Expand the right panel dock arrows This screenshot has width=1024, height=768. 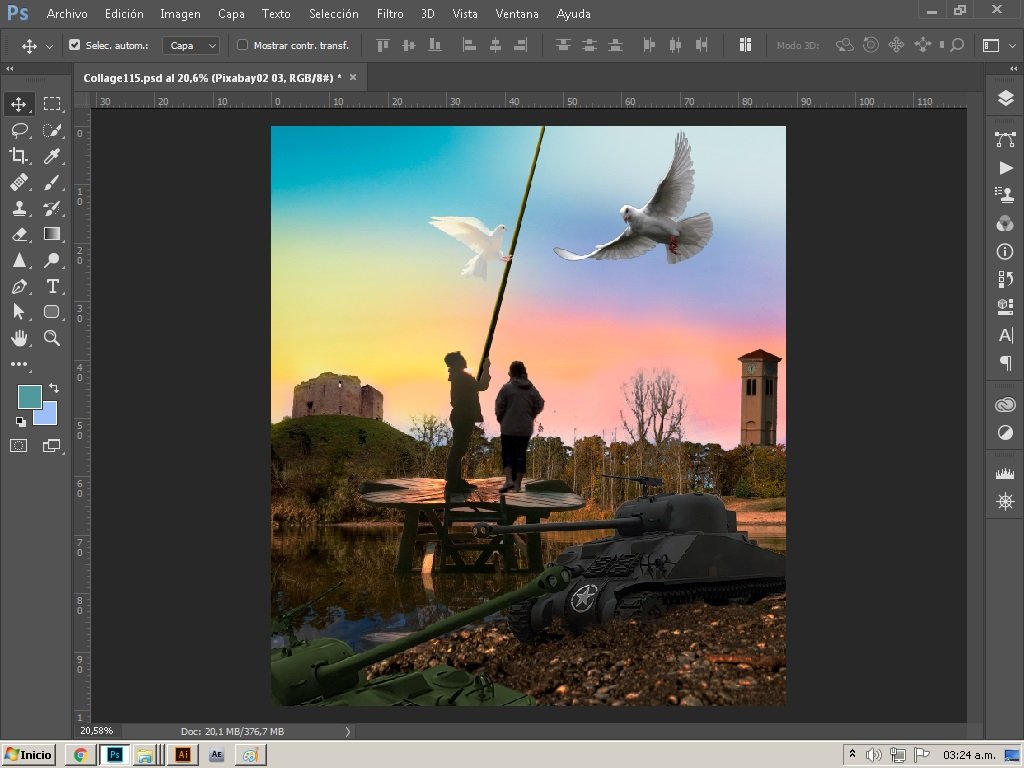(x=1013, y=69)
